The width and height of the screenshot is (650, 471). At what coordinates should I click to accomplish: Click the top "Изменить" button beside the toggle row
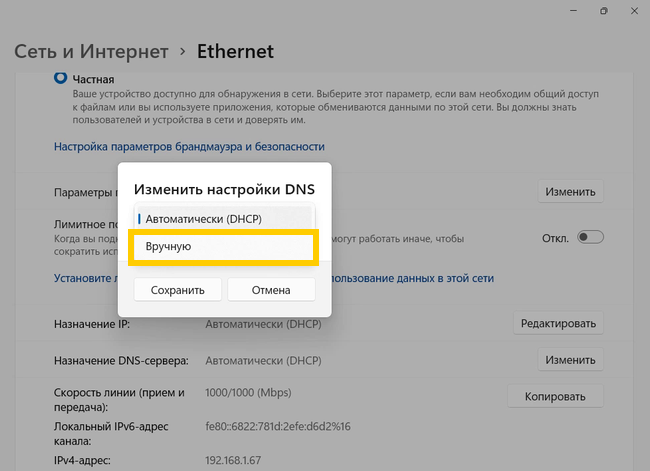[570, 192]
